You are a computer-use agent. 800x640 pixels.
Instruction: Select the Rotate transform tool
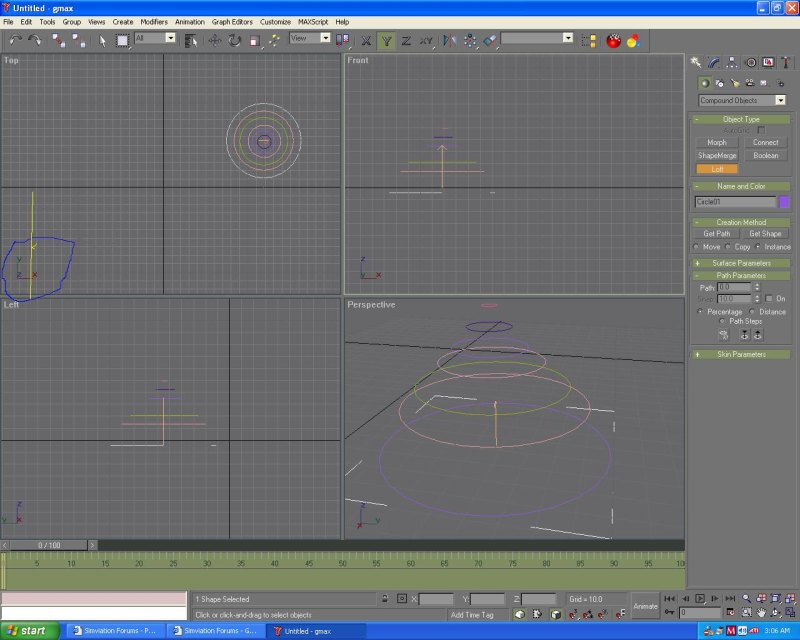pos(234,40)
